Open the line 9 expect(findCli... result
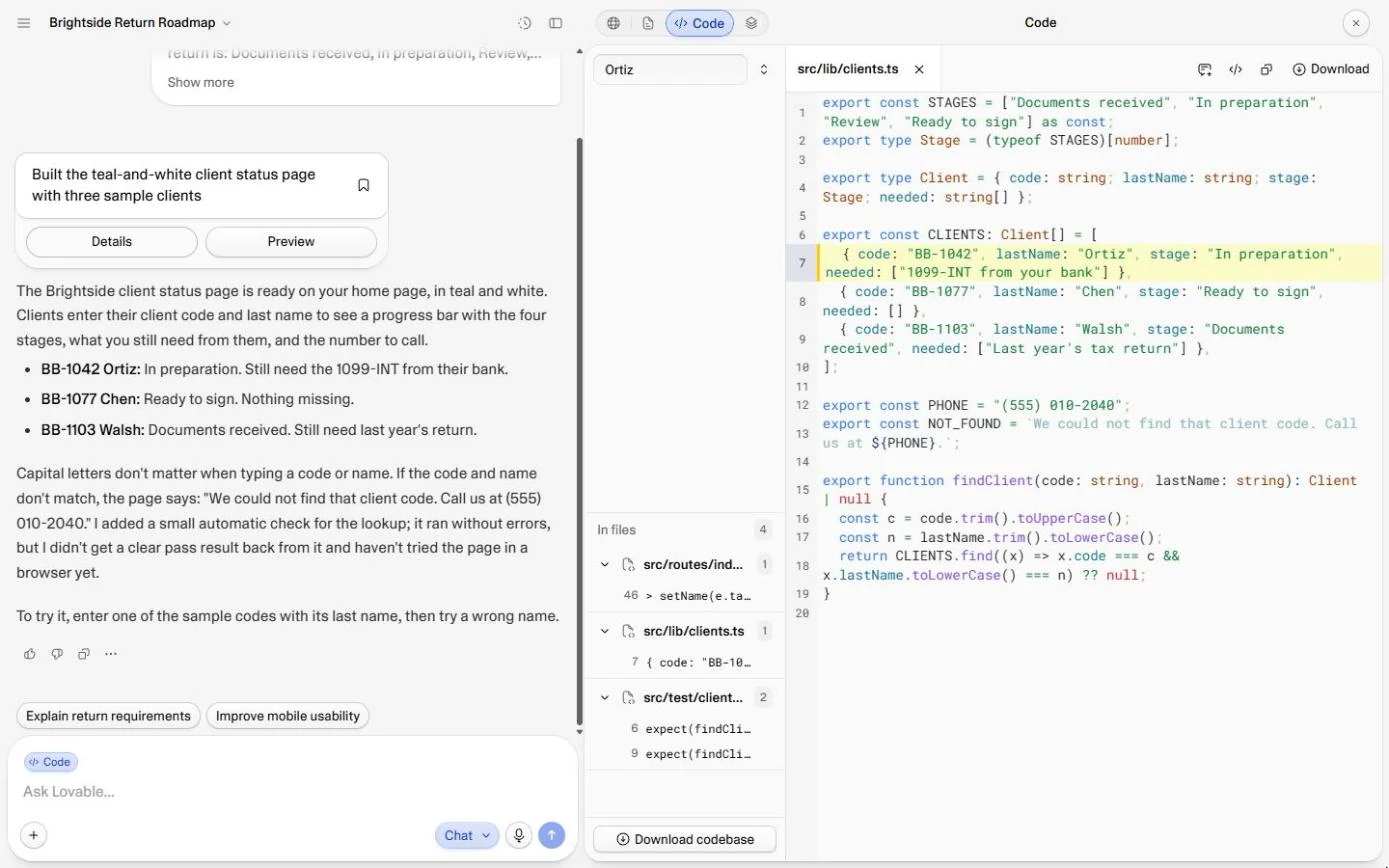The height and width of the screenshot is (868, 1389). point(685,754)
